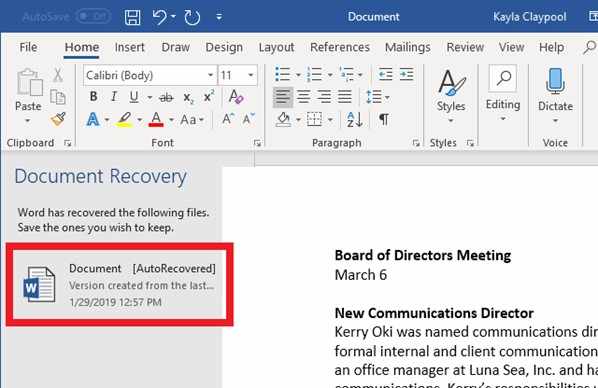Screen dimensions: 598x388
Task: Switch to the Review tab
Action: point(465,47)
